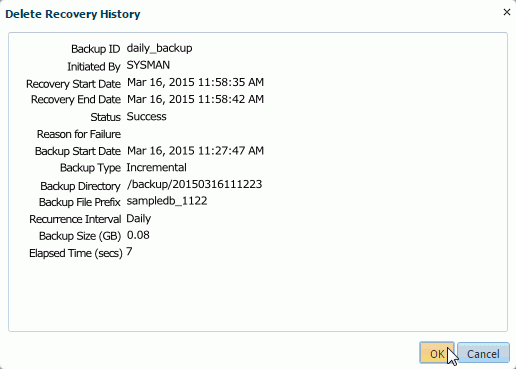Viewport: 516px width, 369px height.
Task: Close the Delete Recovery History dialog
Action: click(x=507, y=12)
